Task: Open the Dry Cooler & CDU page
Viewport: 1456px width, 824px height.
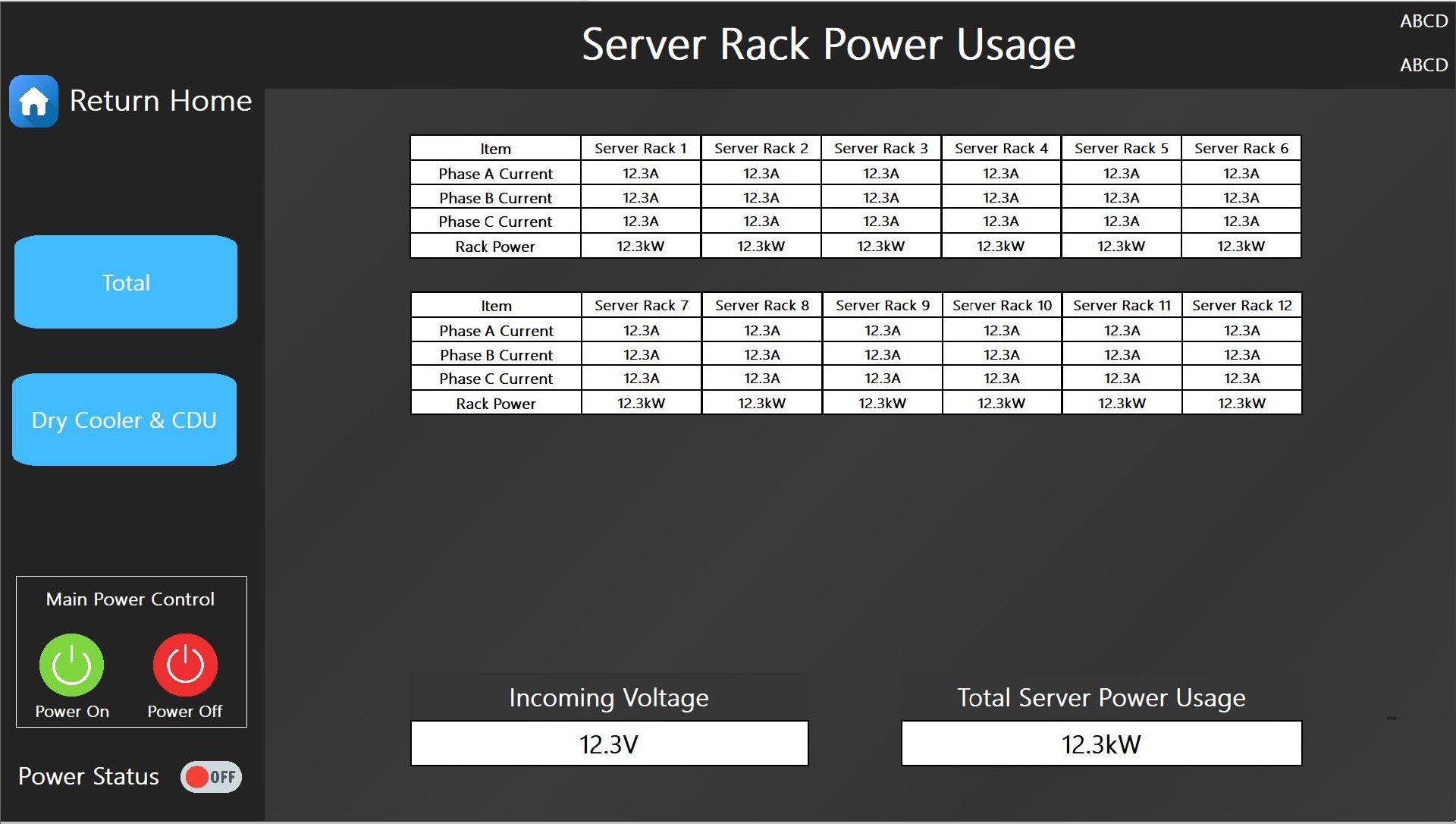Action: pos(124,420)
